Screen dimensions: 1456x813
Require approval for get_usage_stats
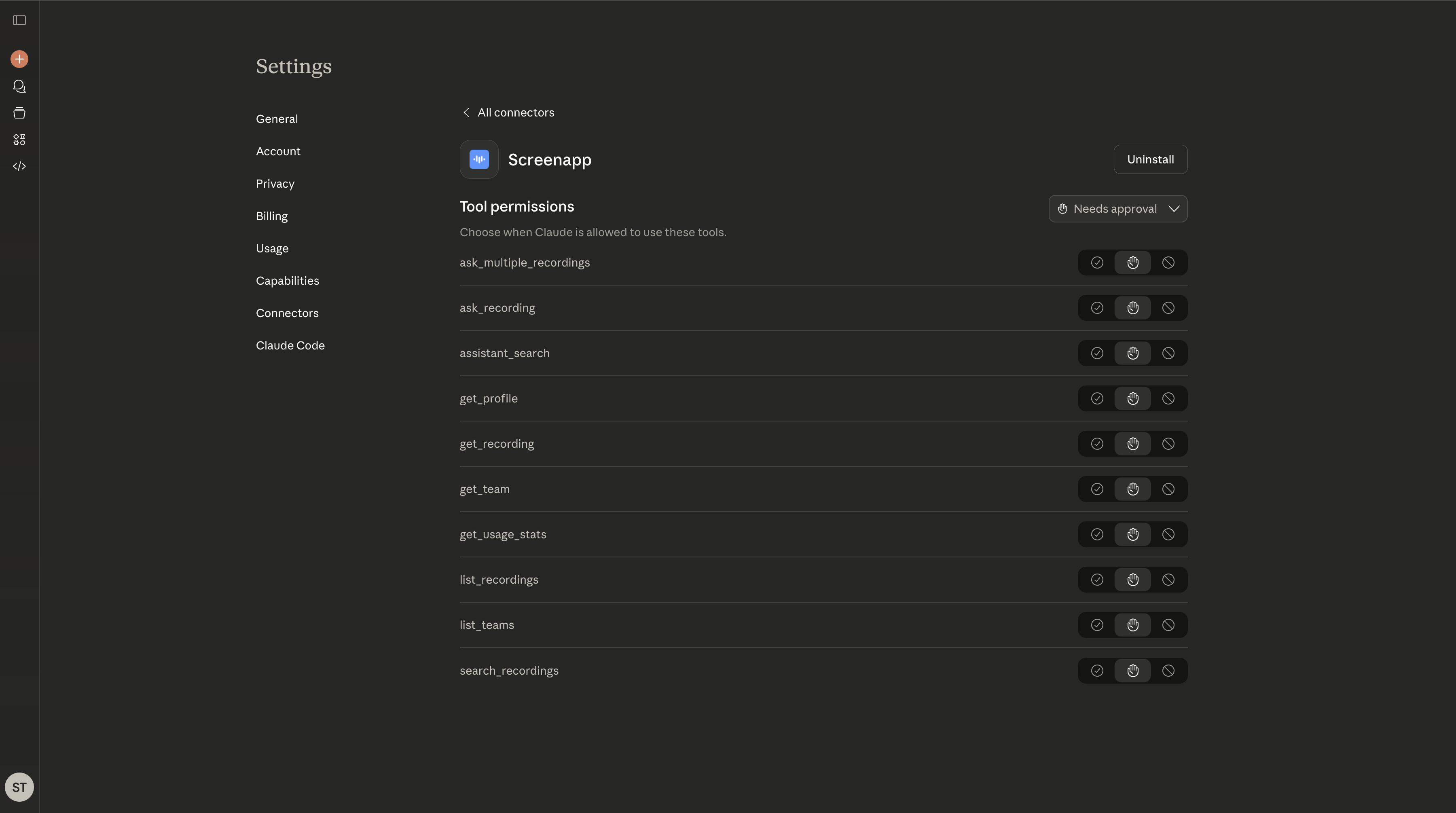(x=1133, y=534)
